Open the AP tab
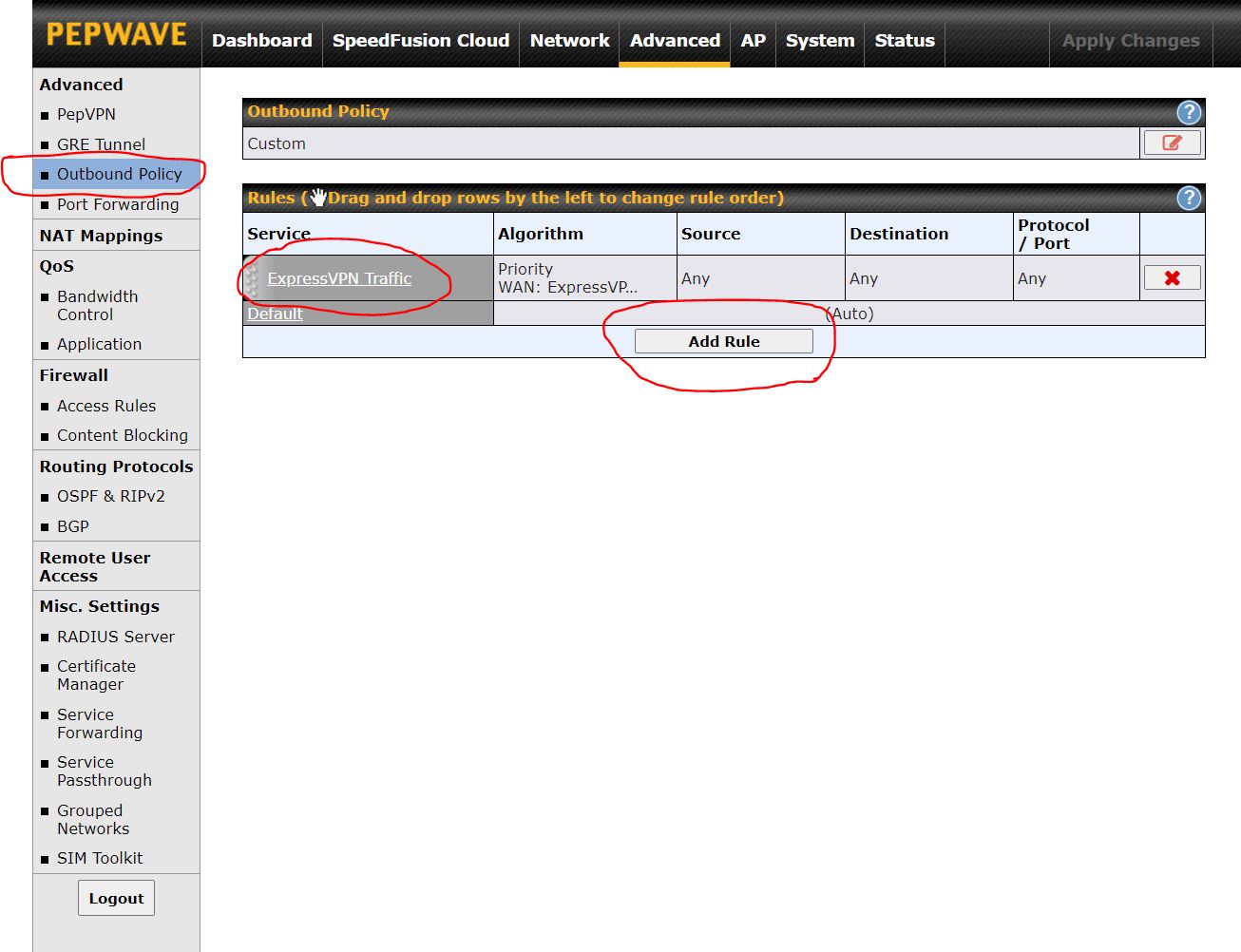This screenshot has height=952, width=1241. click(x=753, y=41)
